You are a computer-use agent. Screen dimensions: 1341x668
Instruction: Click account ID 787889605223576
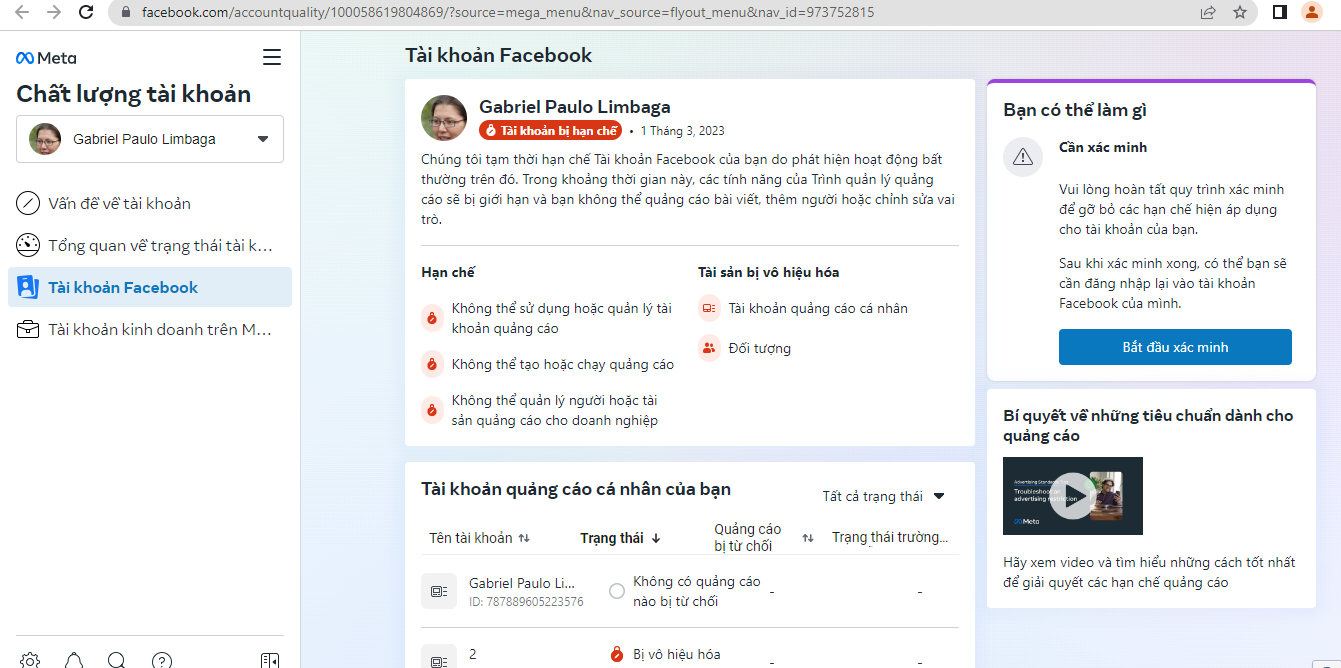click(x=526, y=602)
